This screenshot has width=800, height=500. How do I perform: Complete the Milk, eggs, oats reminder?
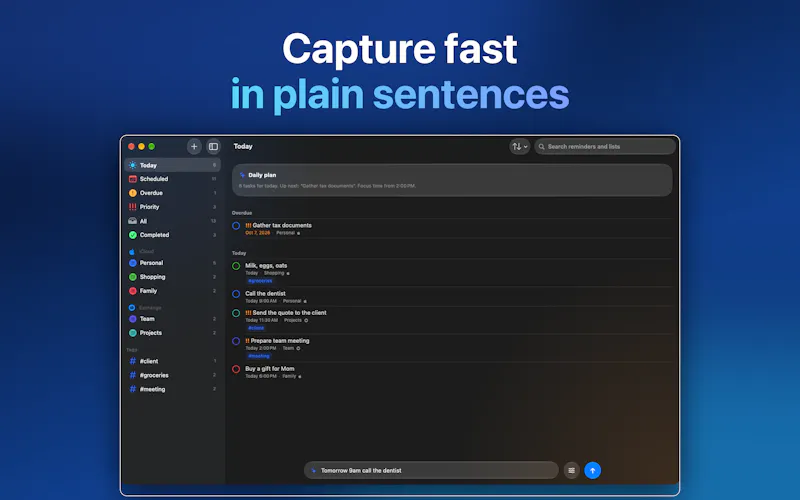pyautogui.click(x=236, y=266)
